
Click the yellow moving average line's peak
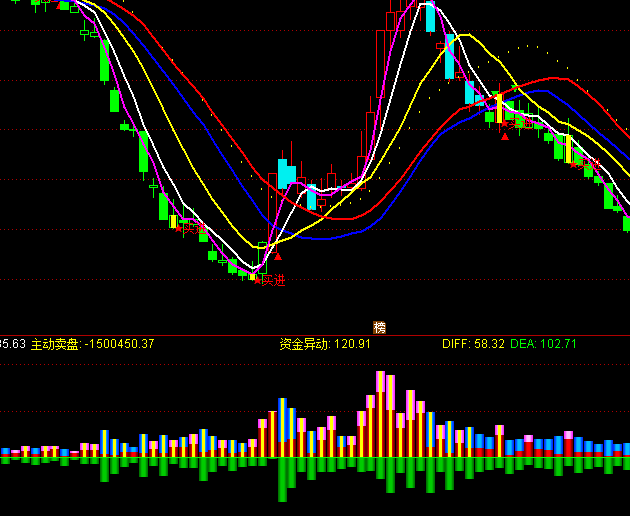pyautogui.click(x=468, y=36)
